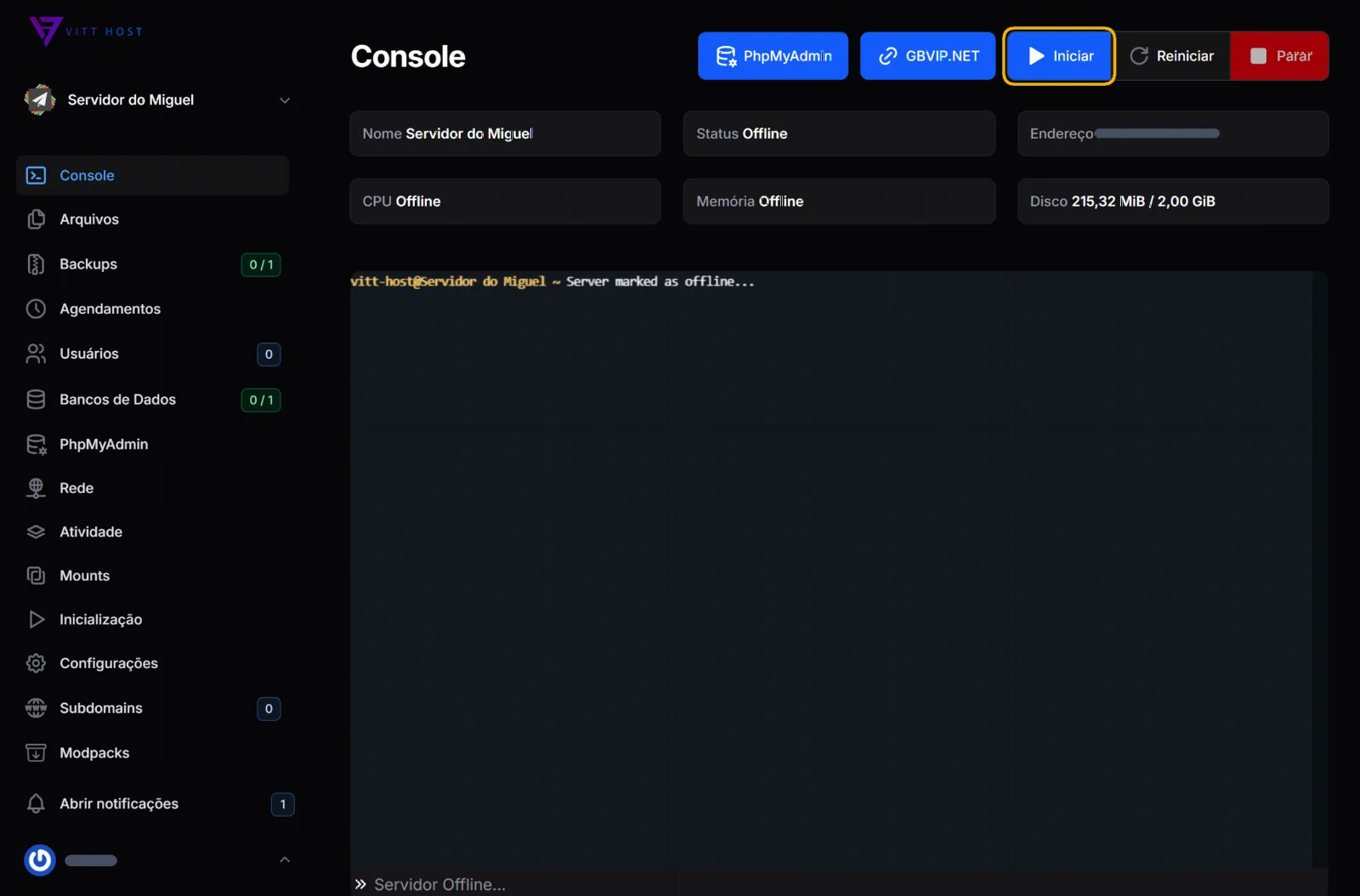Click the Rede network globe icon
Viewport: 1360px width, 896px height.
(36, 488)
